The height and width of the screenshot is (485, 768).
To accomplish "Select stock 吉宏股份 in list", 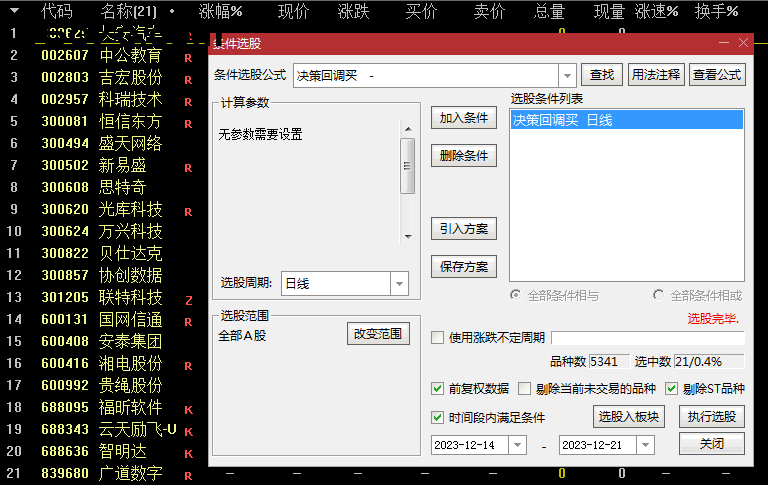I will pos(130,77).
